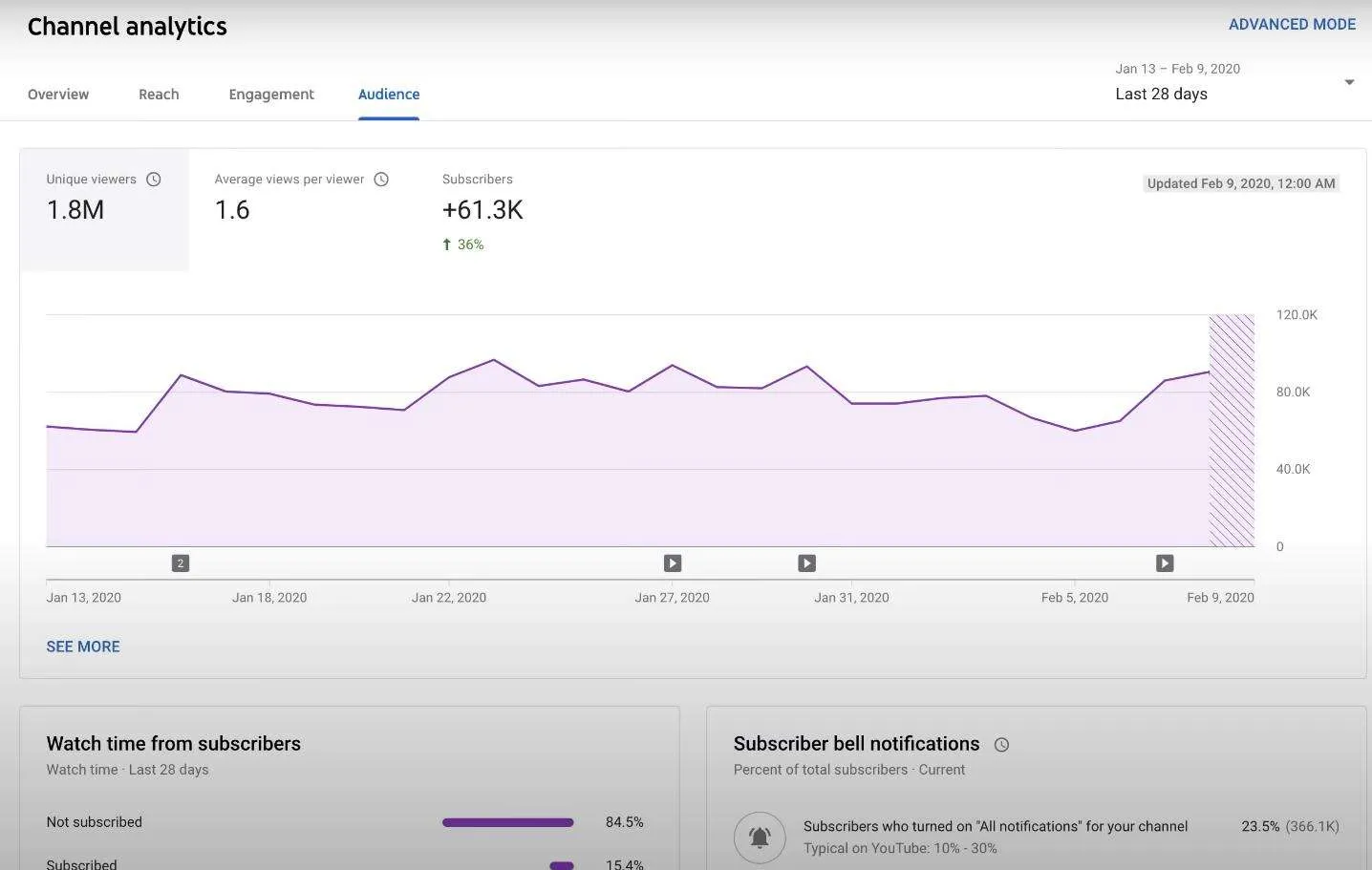Click the 23.5% notifications percentage value

tap(1260, 826)
